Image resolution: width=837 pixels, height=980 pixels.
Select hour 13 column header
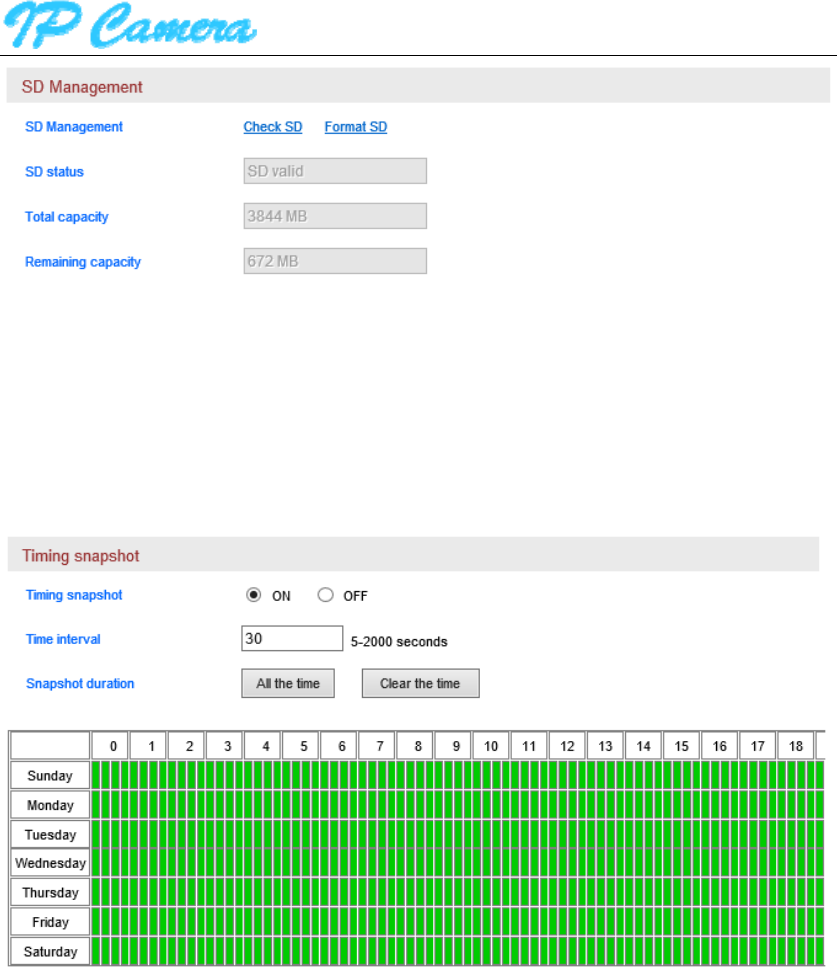(606, 746)
